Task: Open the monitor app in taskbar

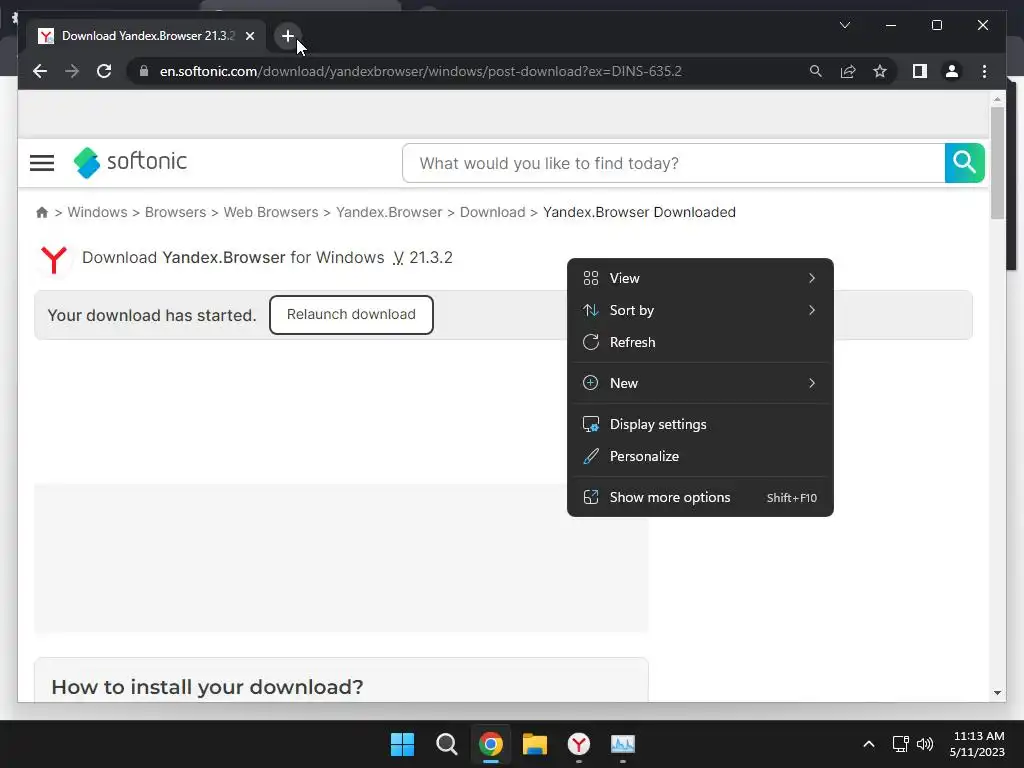Action: 622,744
